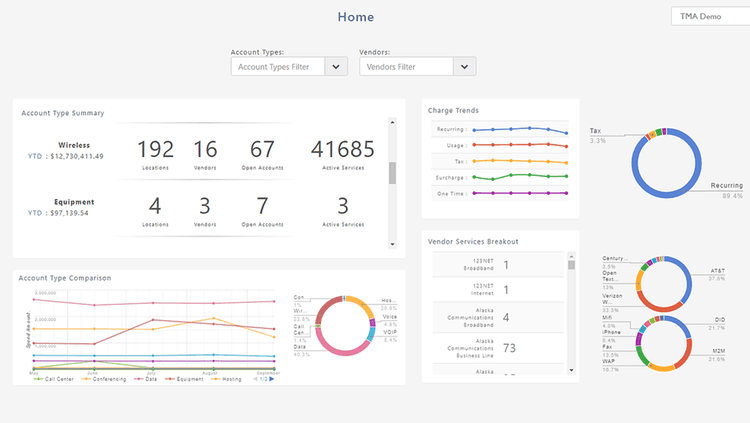Image resolution: width=750 pixels, height=423 pixels.
Task: Click the Surcharge charge trend line
Action: [x=520, y=177]
